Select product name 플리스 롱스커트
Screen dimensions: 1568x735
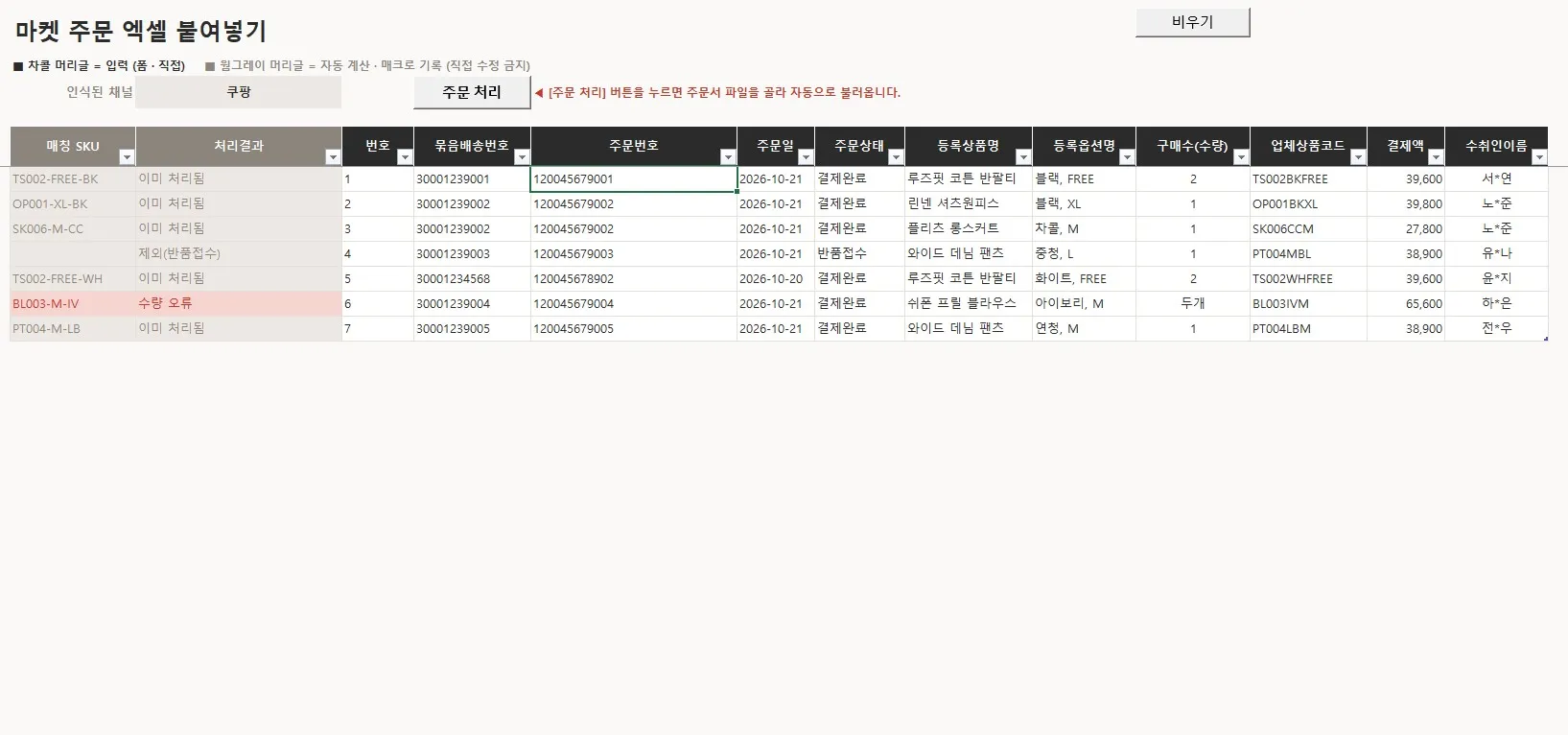click(x=969, y=229)
